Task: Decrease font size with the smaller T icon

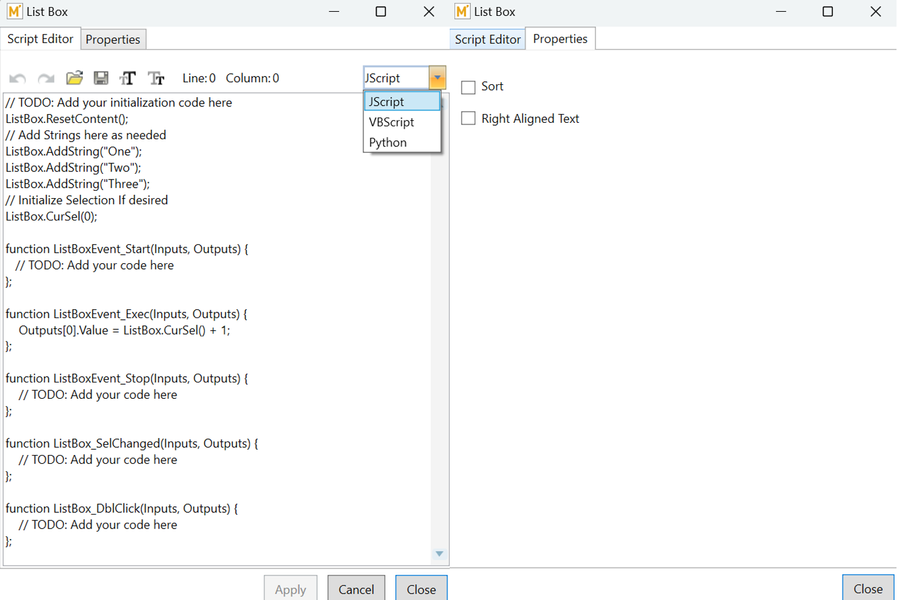Action: point(156,78)
